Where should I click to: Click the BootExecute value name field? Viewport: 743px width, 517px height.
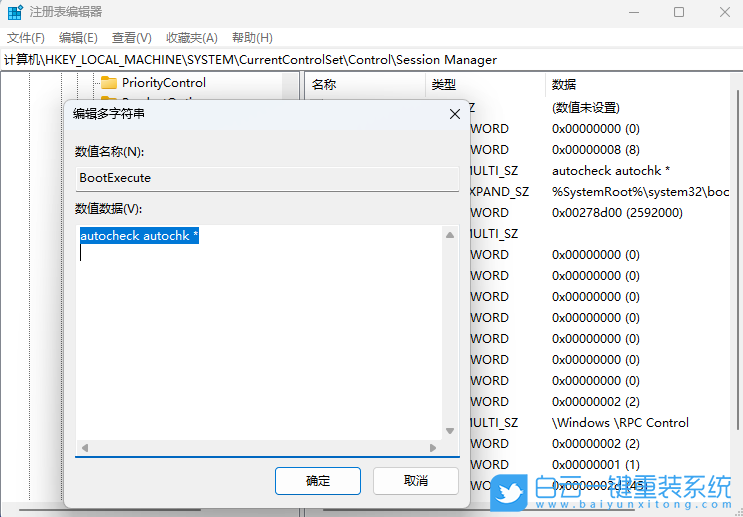click(x=267, y=178)
